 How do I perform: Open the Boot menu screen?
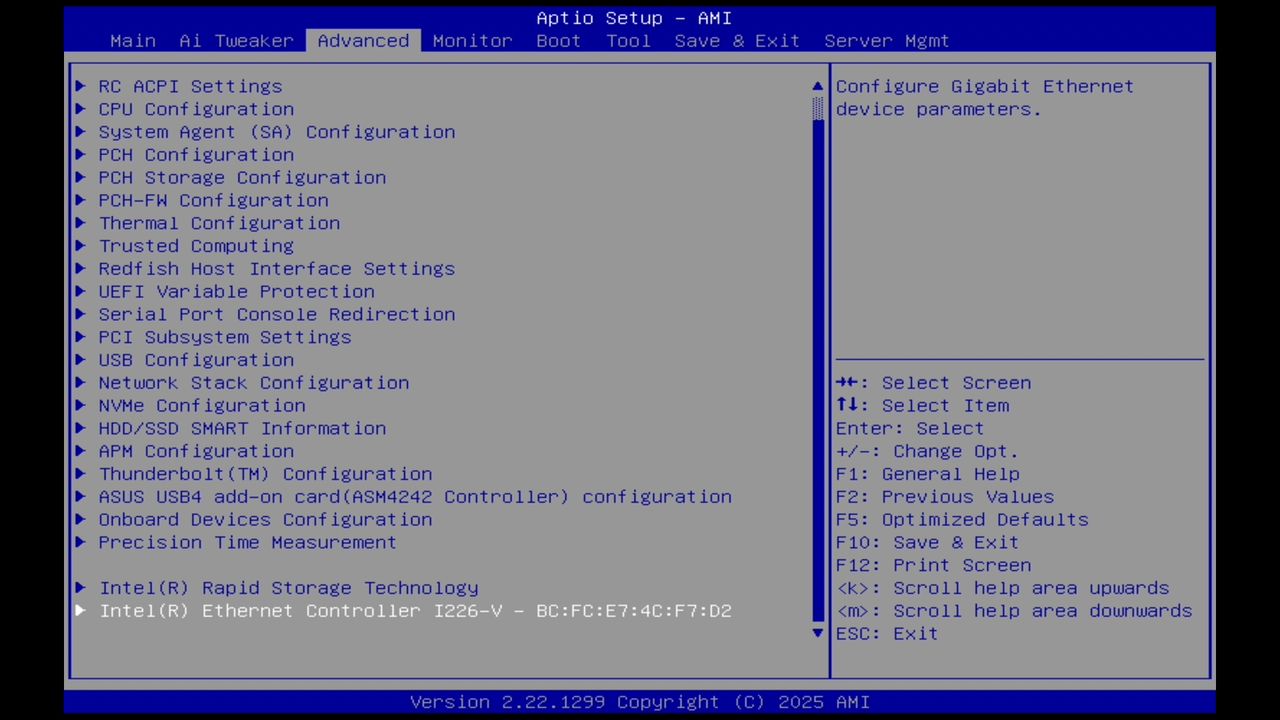tap(558, 40)
